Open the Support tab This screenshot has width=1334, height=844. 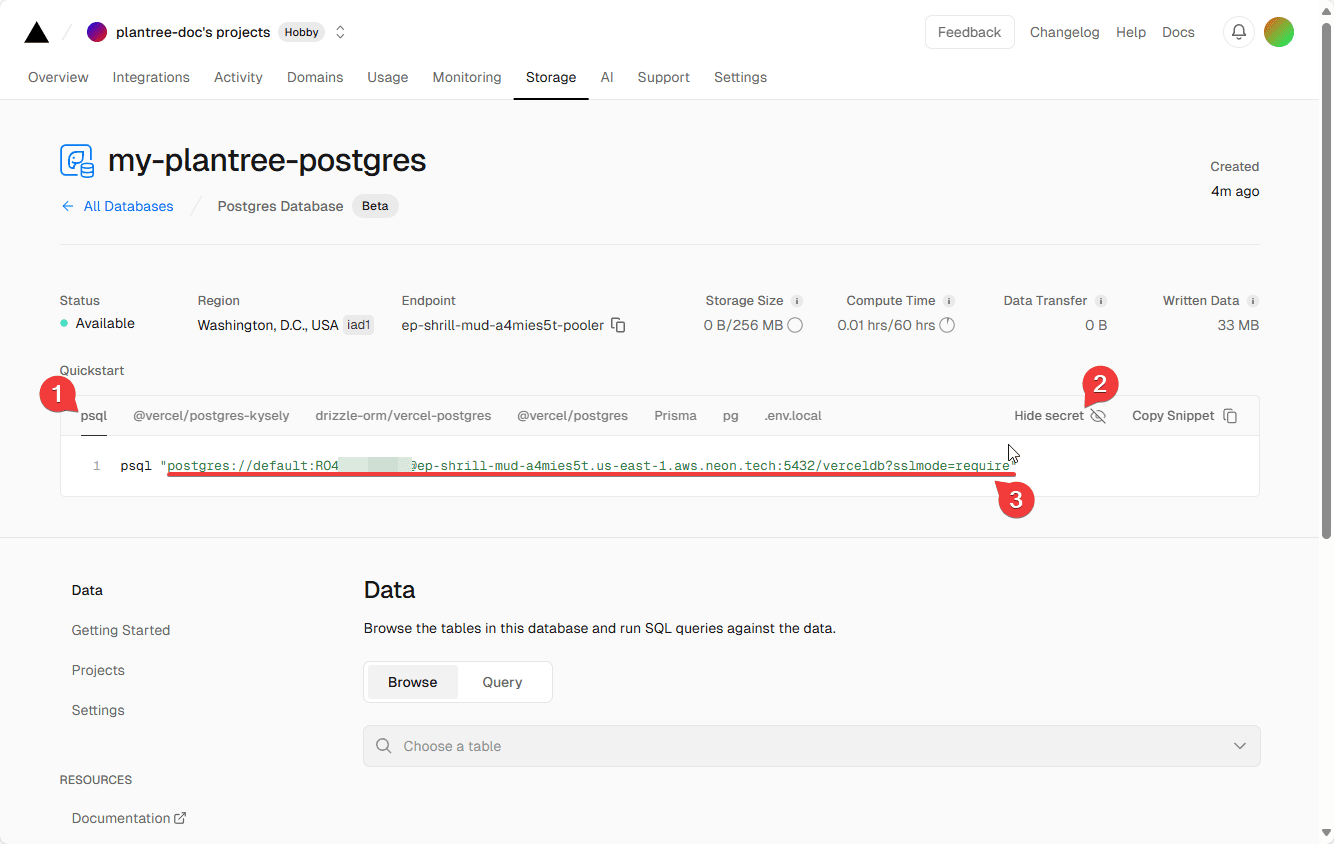pos(663,77)
